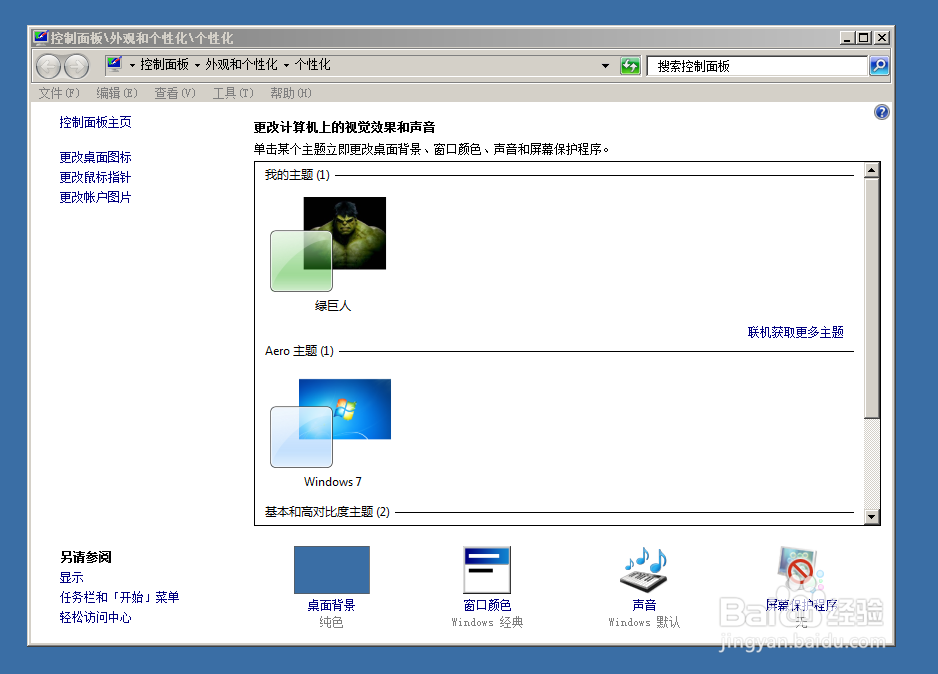Open the 查看(V) menu
This screenshot has width=938, height=674.
point(175,93)
